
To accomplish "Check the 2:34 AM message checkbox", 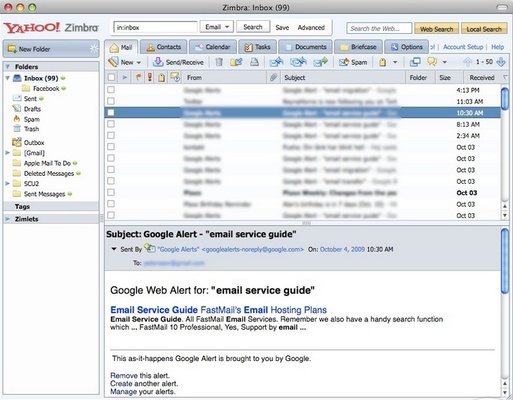I will coord(111,135).
